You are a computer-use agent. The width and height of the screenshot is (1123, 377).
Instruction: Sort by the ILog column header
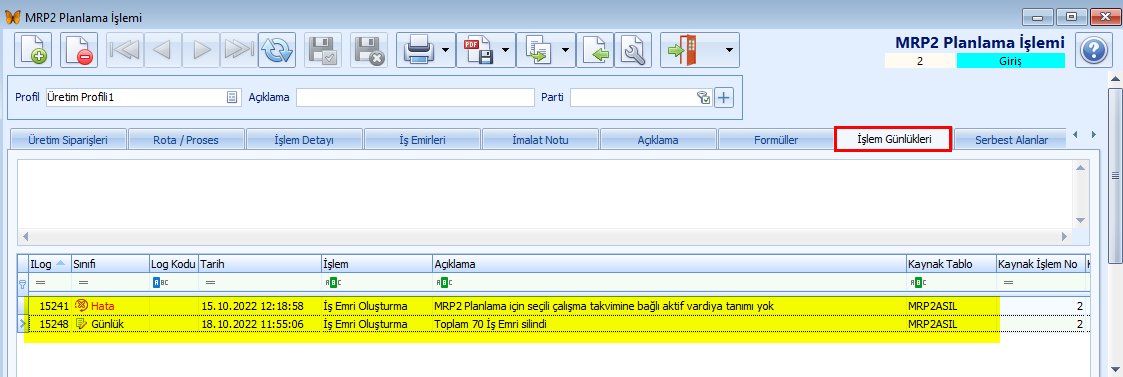tap(49, 264)
